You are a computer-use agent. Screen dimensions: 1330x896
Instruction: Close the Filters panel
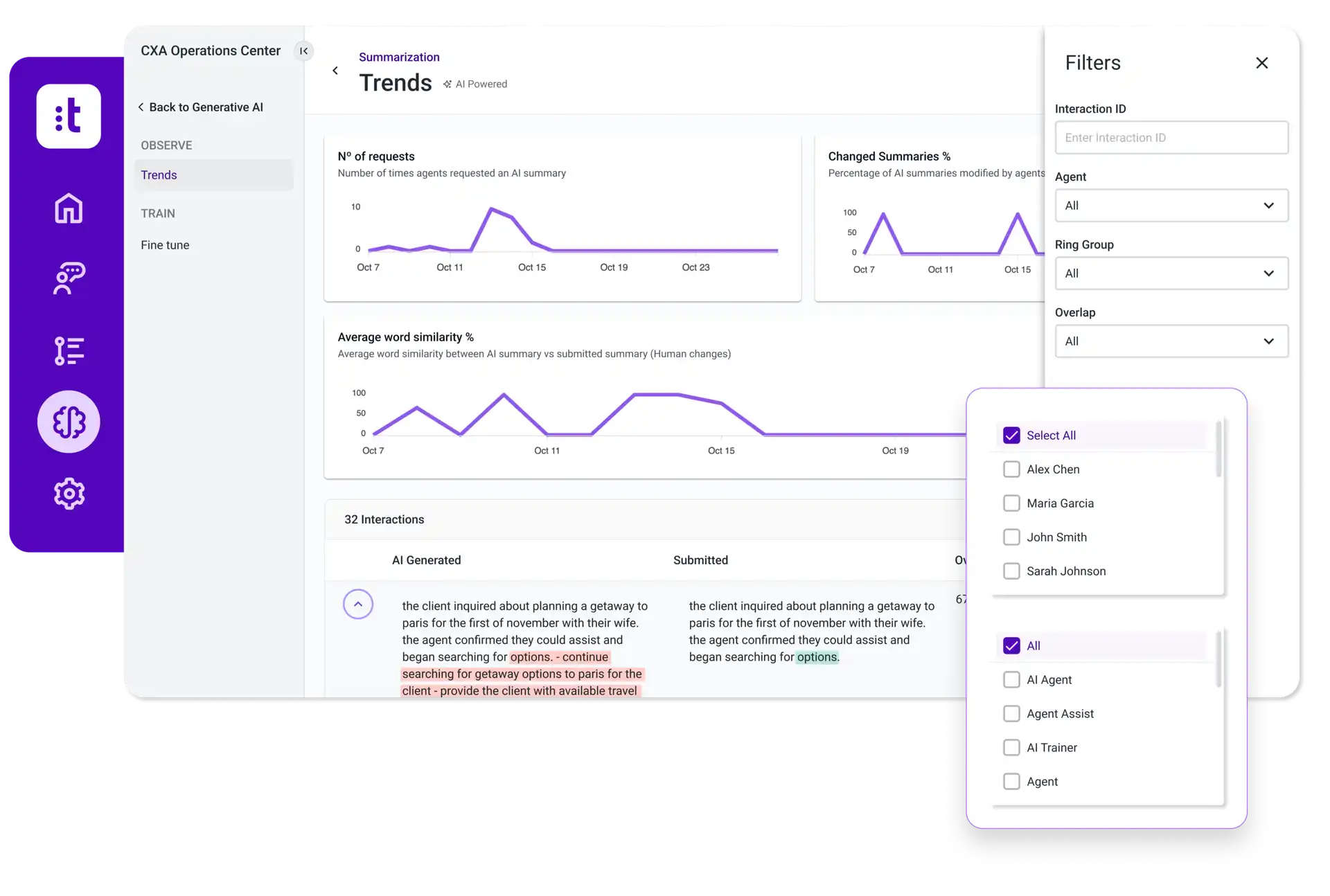click(1262, 62)
